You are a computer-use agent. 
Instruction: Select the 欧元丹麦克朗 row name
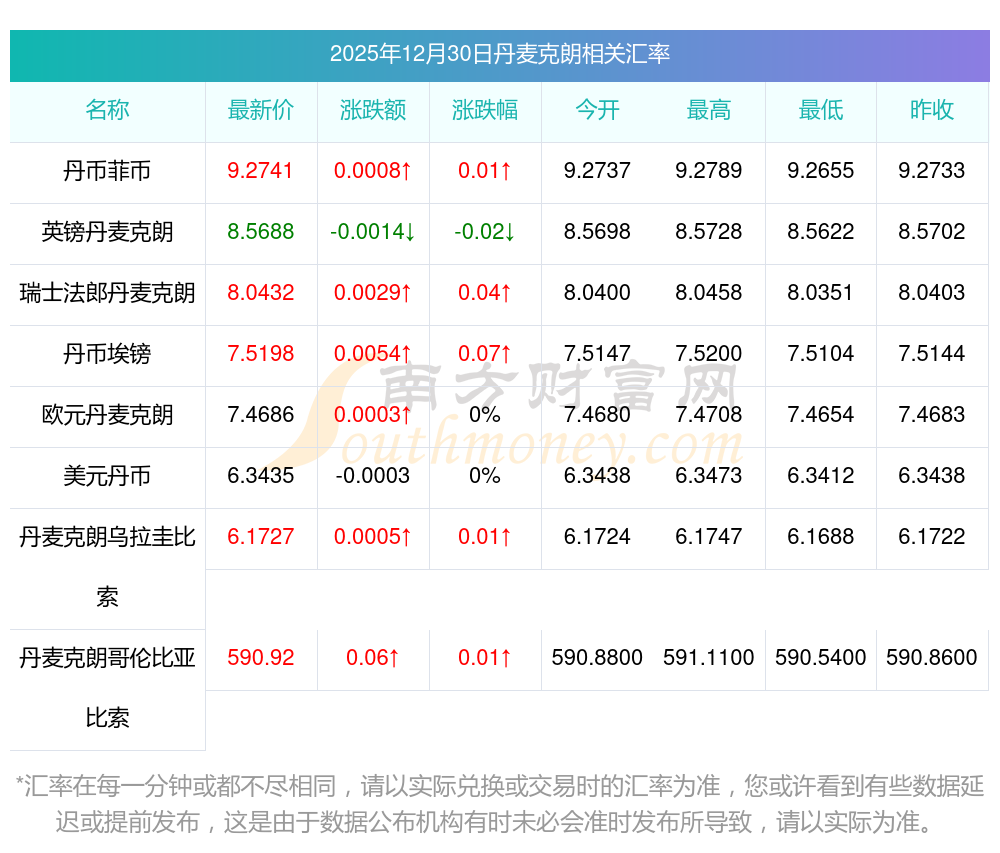click(x=107, y=414)
